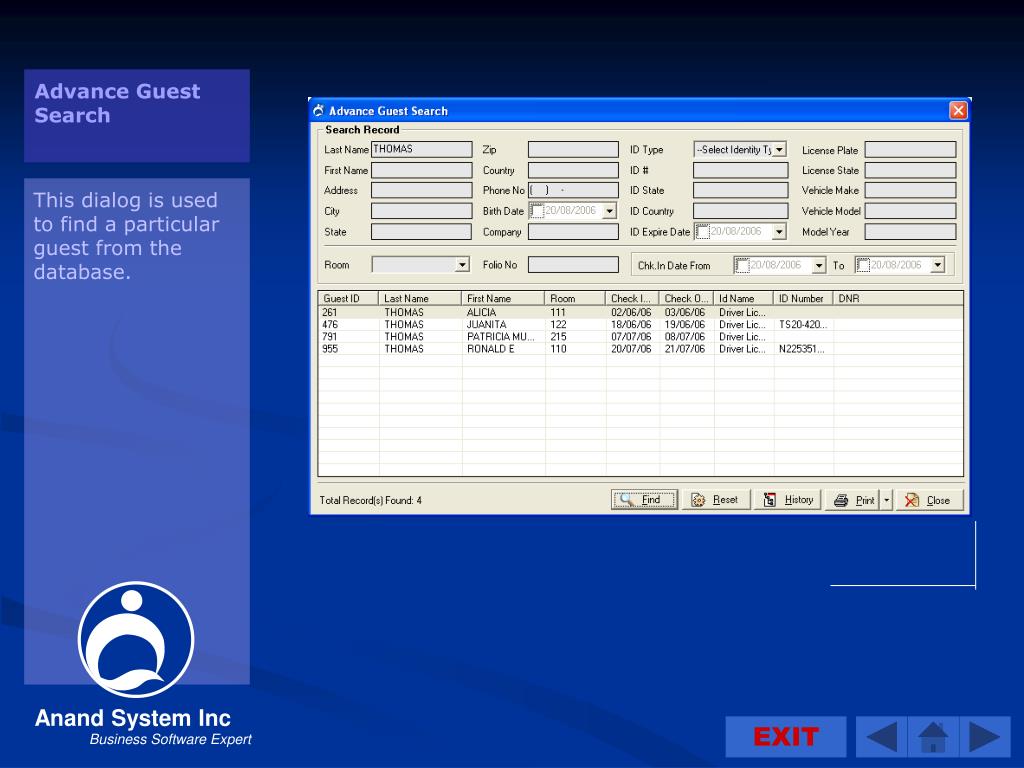Click the Folio No input field
The width and height of the screenshot is (1024, 768).
(573, 265)
